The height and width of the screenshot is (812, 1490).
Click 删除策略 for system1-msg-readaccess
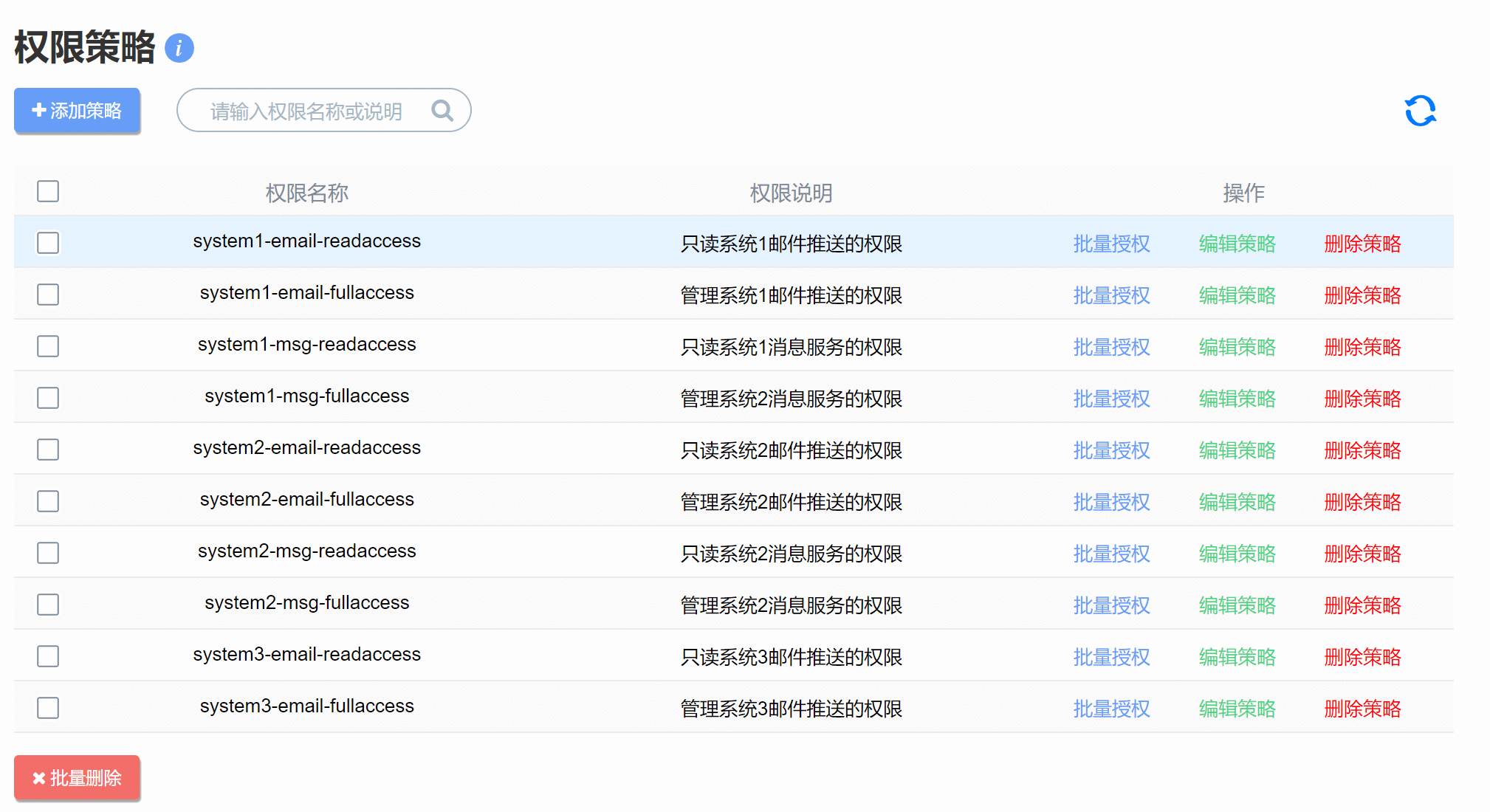1362,347
